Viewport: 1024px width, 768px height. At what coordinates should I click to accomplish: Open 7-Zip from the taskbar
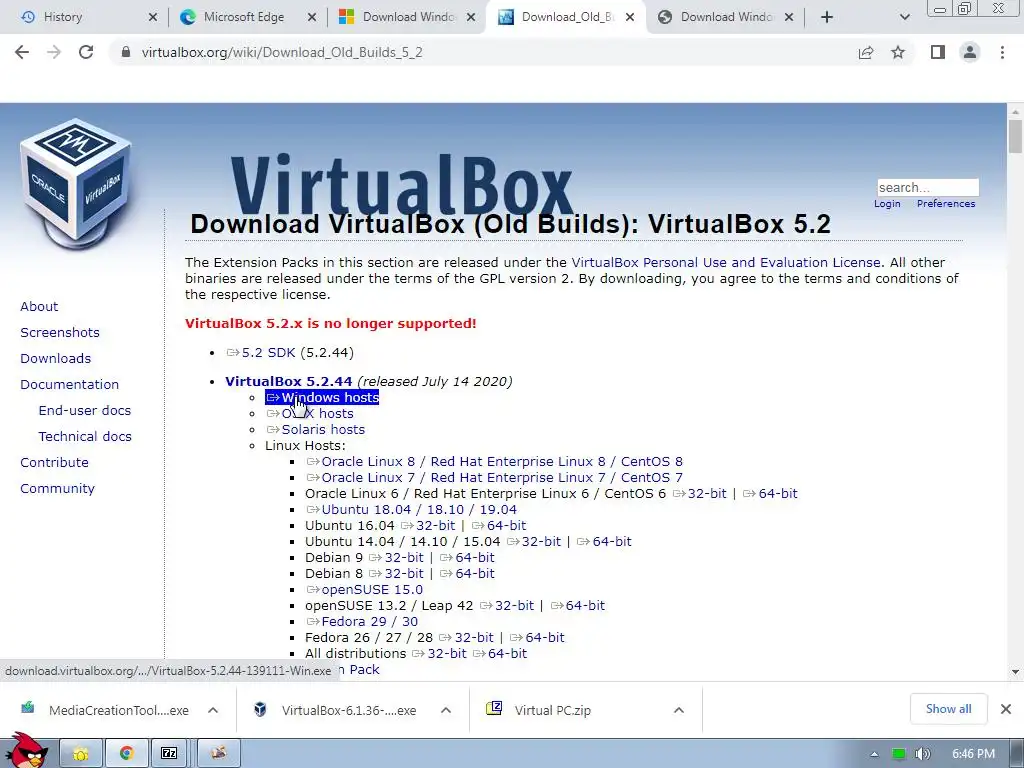tap(169, 753)
